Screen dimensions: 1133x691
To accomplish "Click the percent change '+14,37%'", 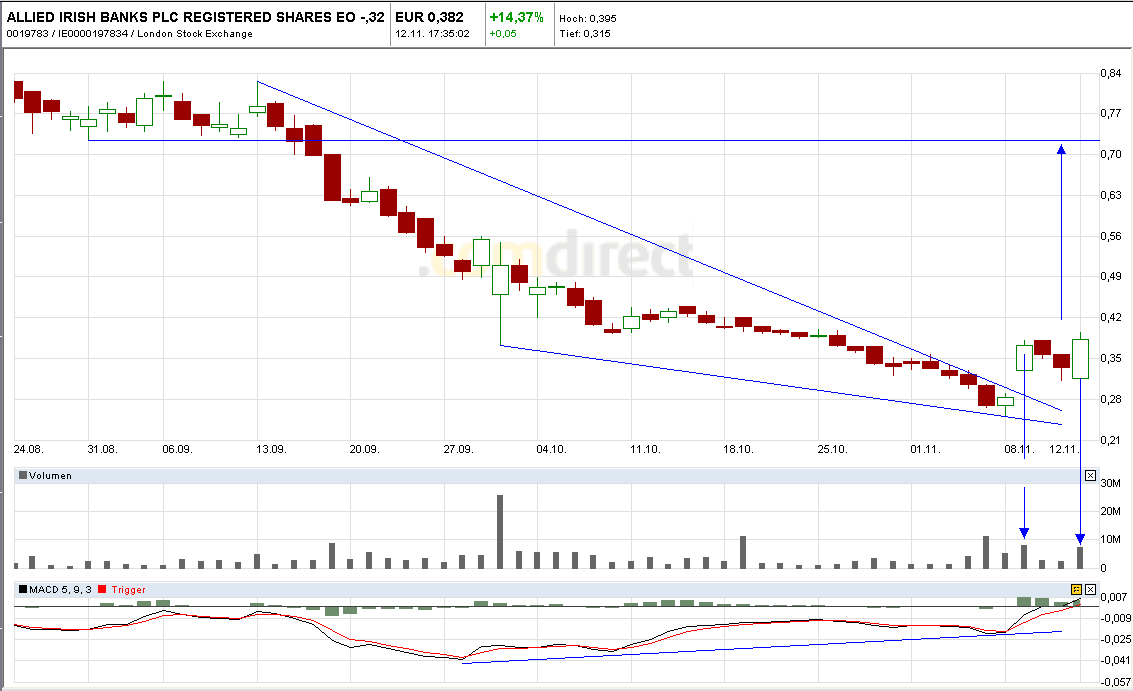I will (x=516, y=17).
